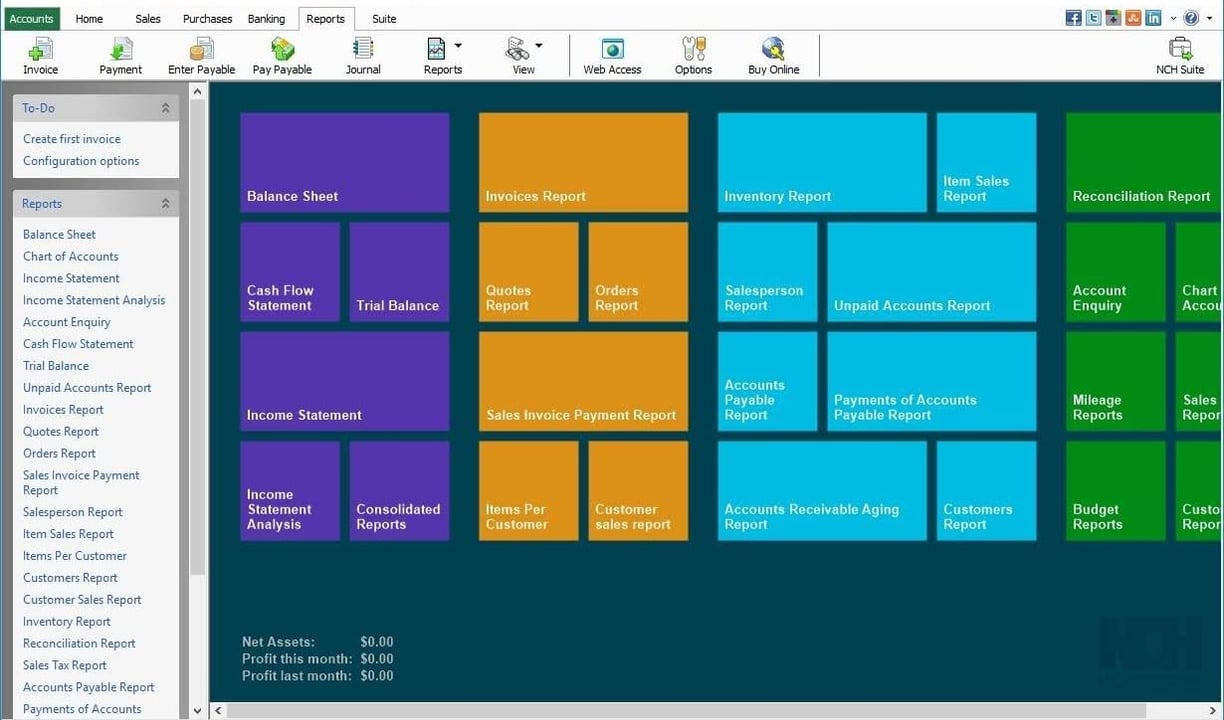1224x720 pixels.
Task: Open the Items Per Customer tile
Action: click(x=529, y=491)
